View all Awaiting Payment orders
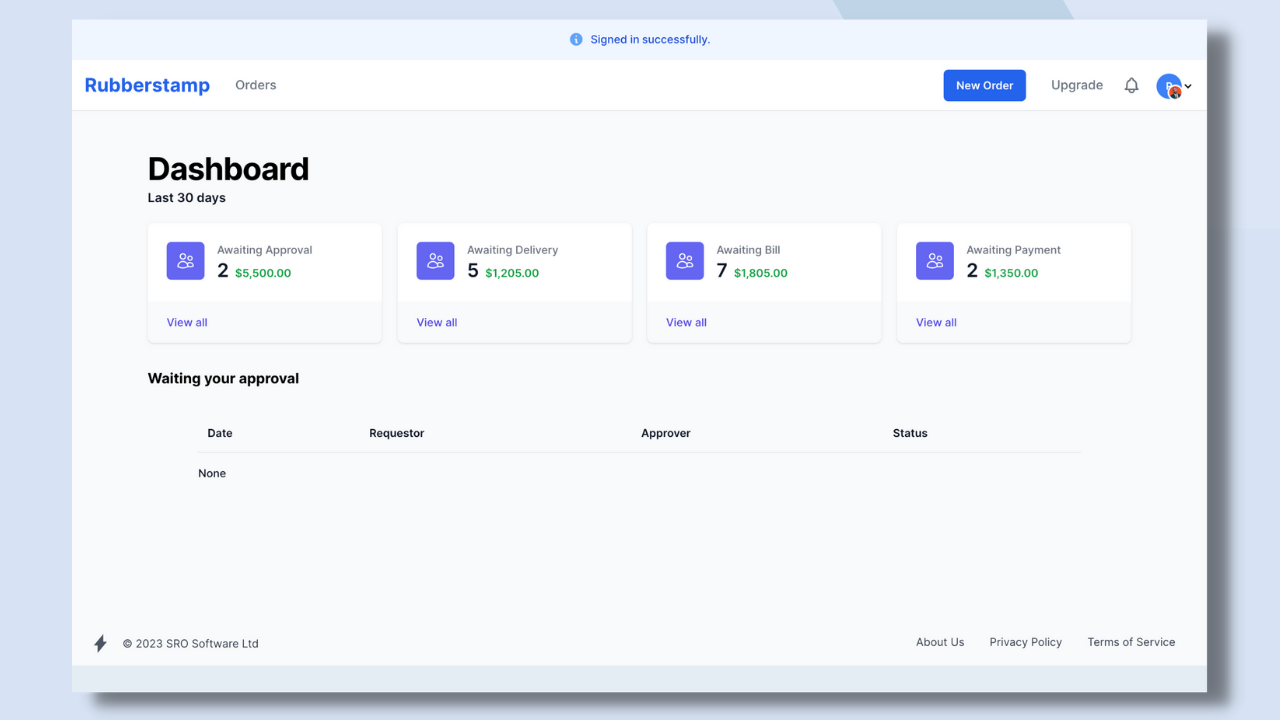Viewport: 1280px width, 720px height. 936,322
